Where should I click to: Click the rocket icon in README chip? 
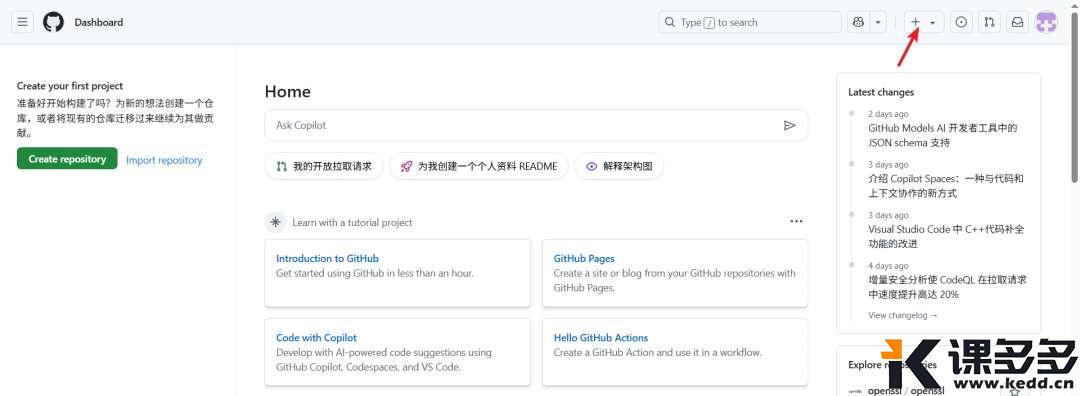pos(406,166)
